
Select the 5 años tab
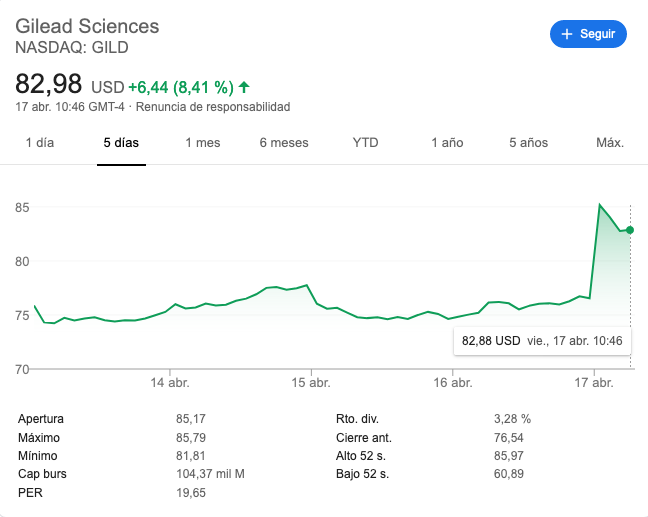529,143
